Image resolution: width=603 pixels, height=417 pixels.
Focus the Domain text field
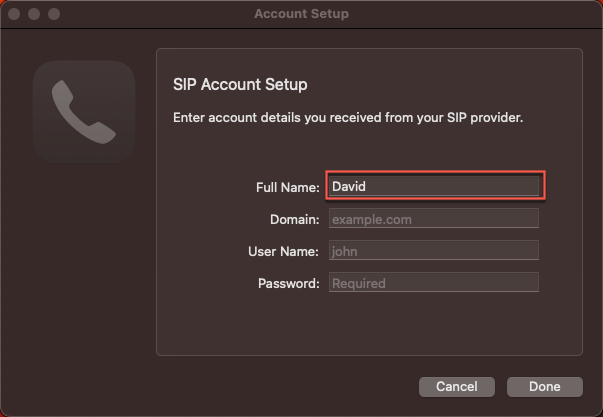click(x=433, y=218)
